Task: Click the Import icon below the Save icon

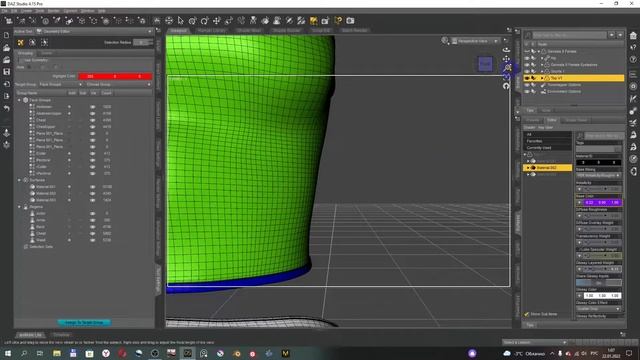Action: pos(7,84)
